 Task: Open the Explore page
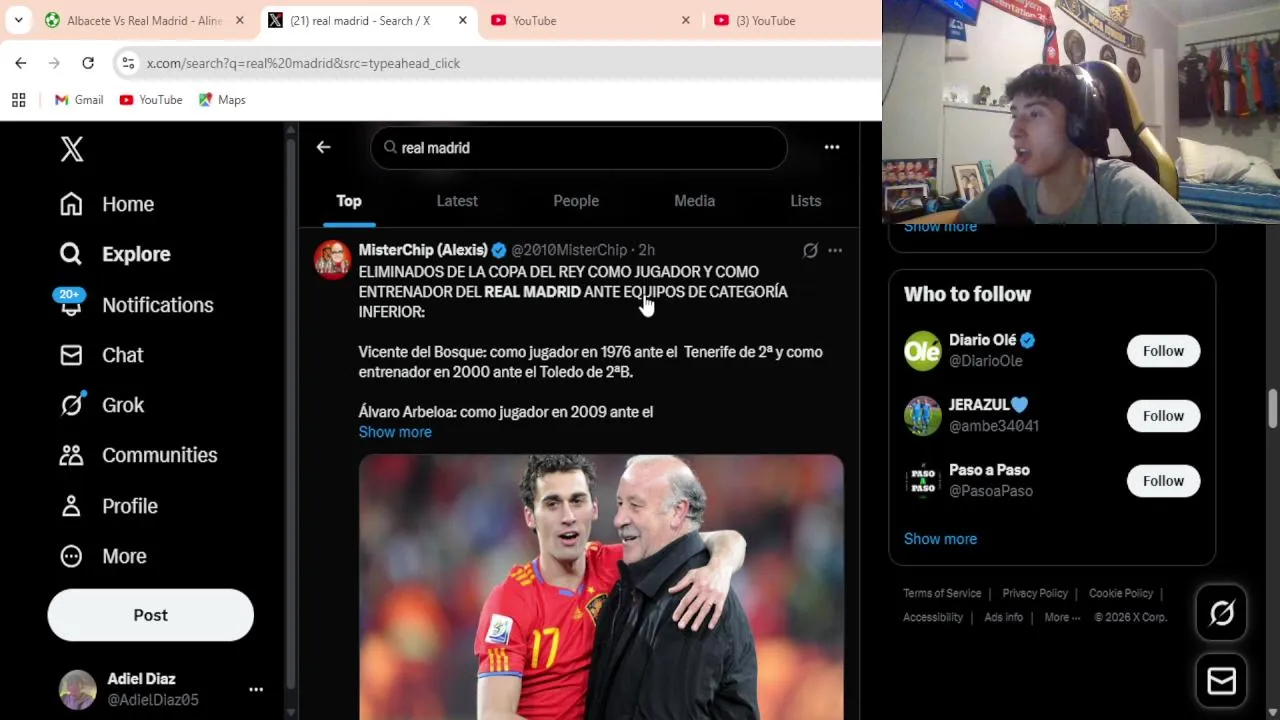click(115, 254)
